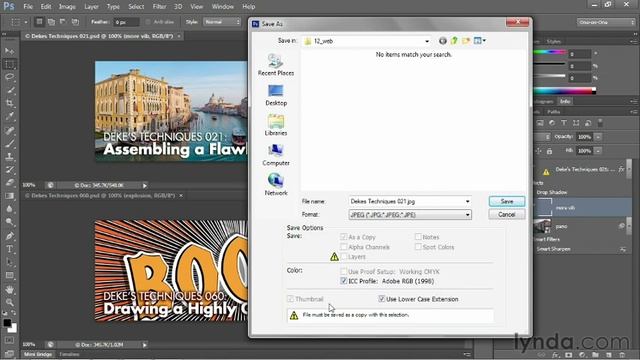Select the pano layer thumbnail
The image size is (640, 360).
[542, 226]
